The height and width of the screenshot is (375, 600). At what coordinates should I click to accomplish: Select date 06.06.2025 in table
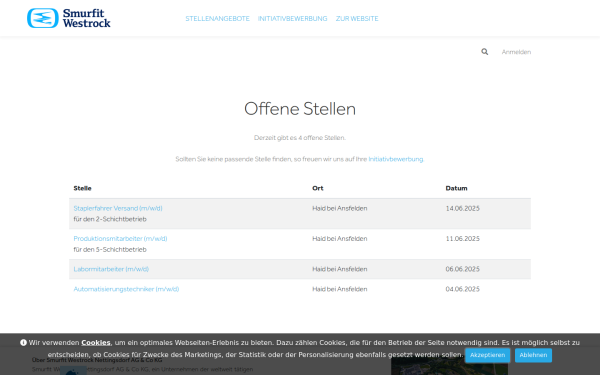tap(462, 269)
